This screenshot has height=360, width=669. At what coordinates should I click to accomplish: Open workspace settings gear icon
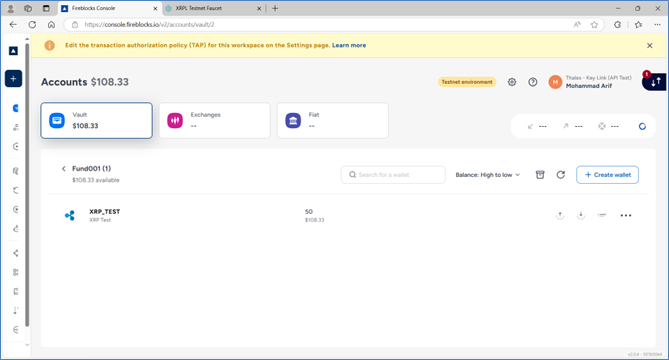(x=512, y=82)
